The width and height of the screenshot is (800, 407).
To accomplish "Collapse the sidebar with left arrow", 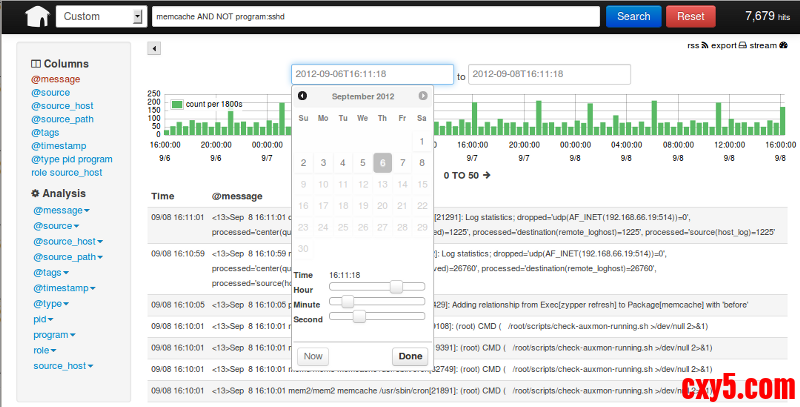I will point(154,48).
